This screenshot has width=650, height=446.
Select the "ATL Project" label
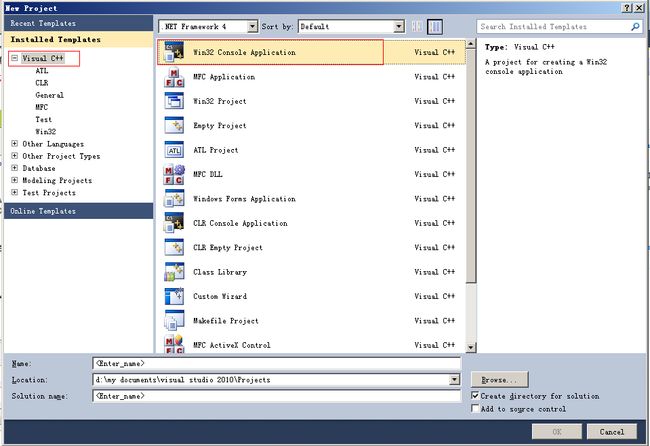(x=216, y=150)
